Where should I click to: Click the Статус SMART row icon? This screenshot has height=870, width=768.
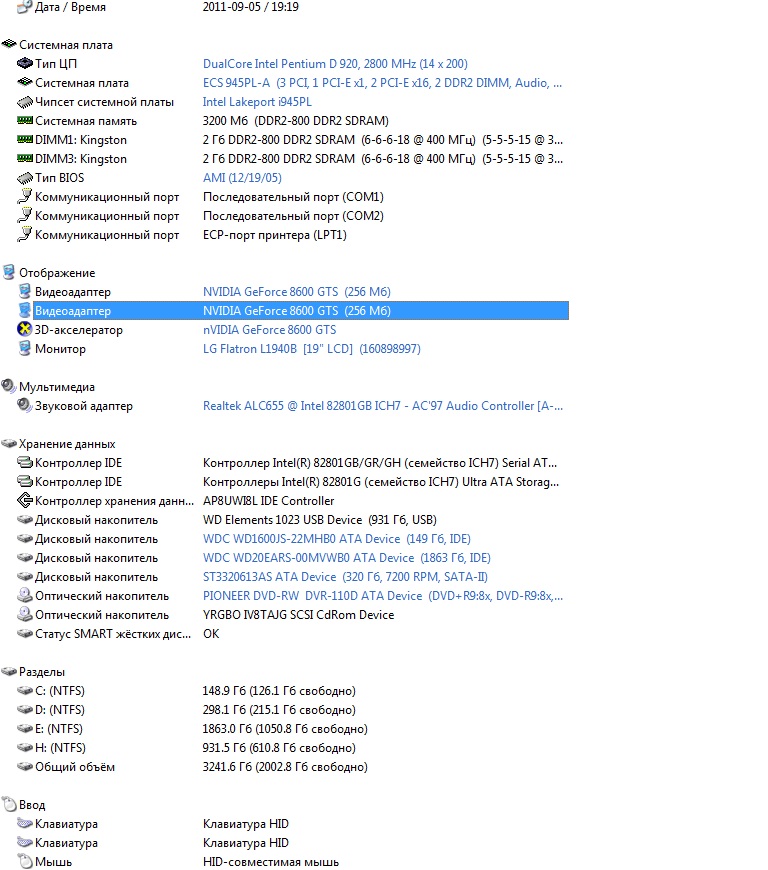24,633
